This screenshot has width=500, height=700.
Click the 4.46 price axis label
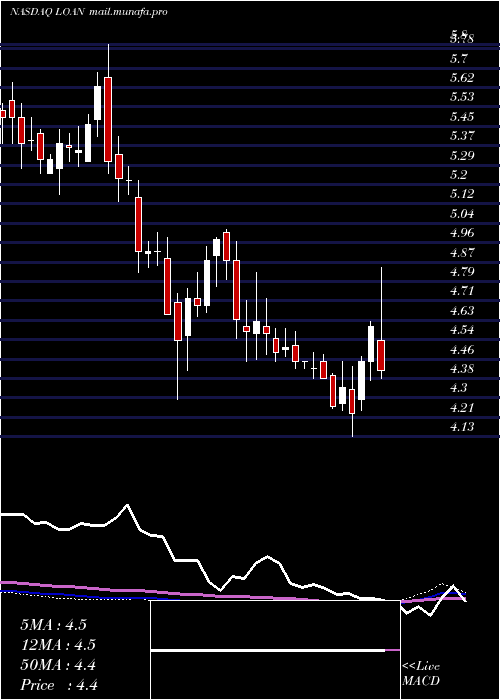click(x=462, y=350)
